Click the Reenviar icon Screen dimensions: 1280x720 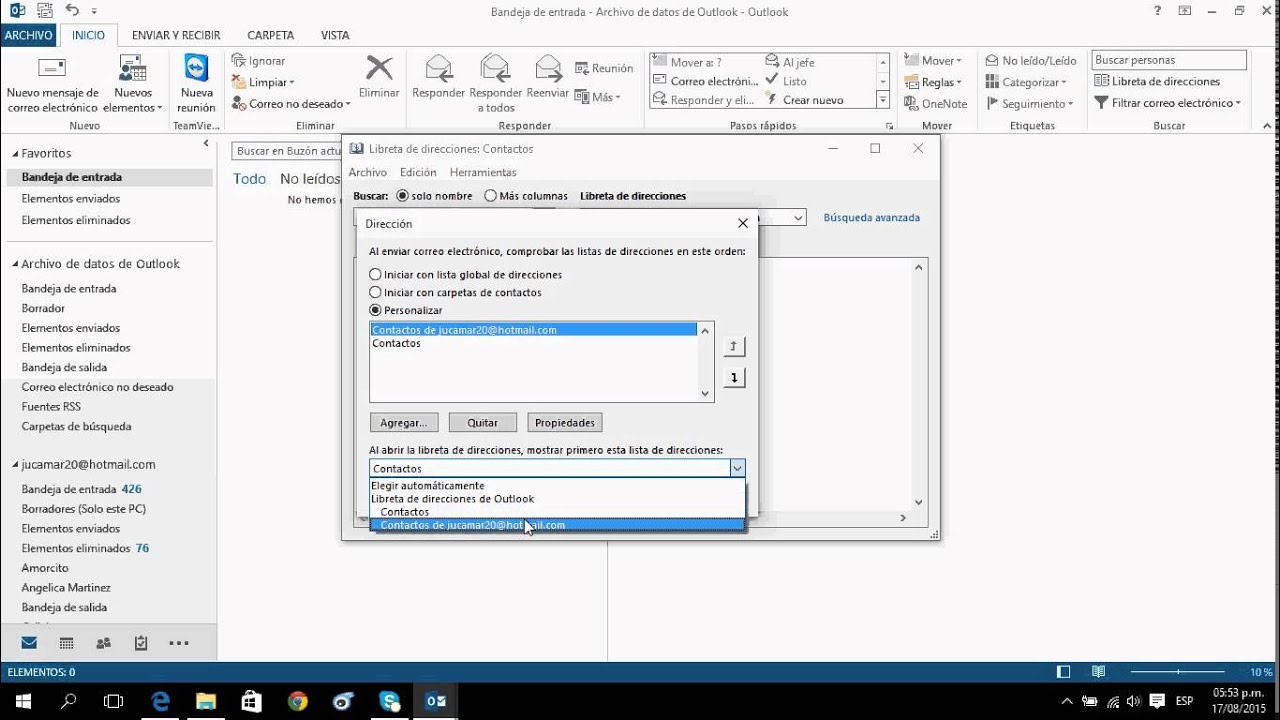(x=548, y=68)
